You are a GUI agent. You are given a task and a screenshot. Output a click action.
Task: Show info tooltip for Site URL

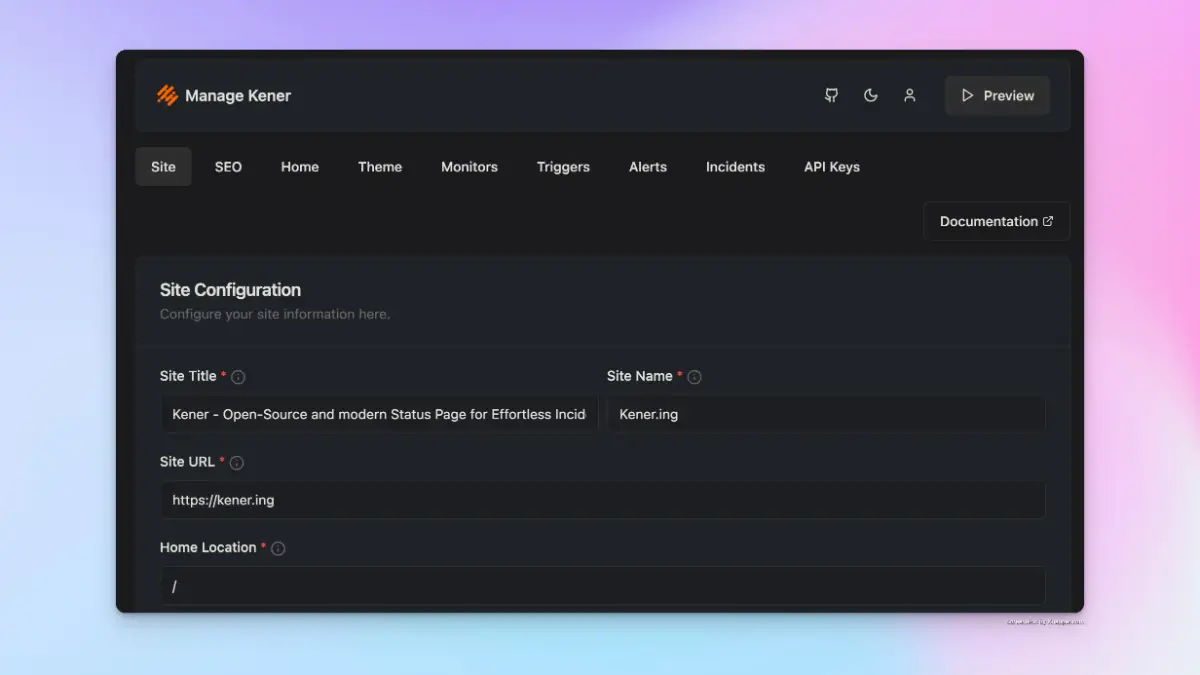click(x=237, y=463)
